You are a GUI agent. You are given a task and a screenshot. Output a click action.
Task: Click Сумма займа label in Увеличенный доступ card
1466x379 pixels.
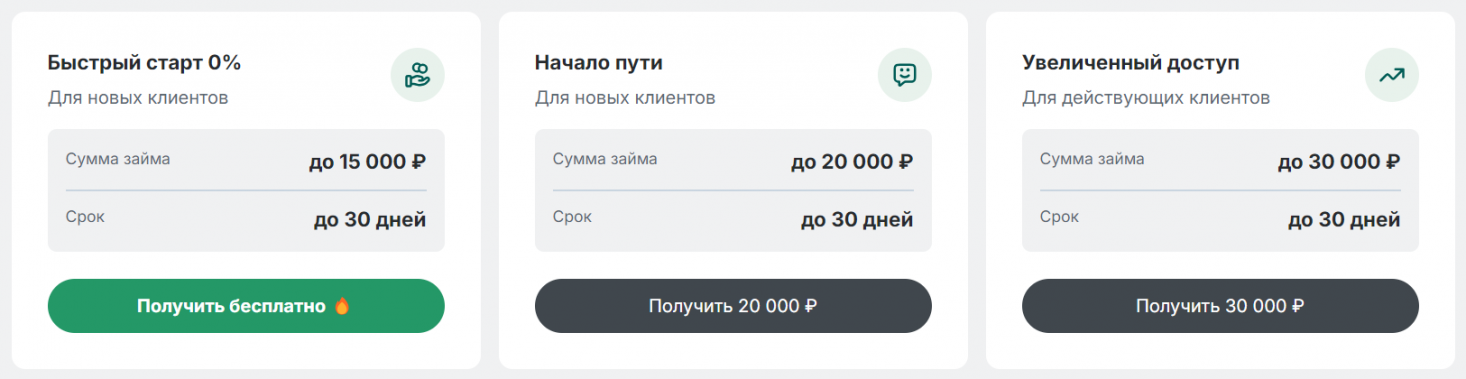click(x=1092, y=159)
